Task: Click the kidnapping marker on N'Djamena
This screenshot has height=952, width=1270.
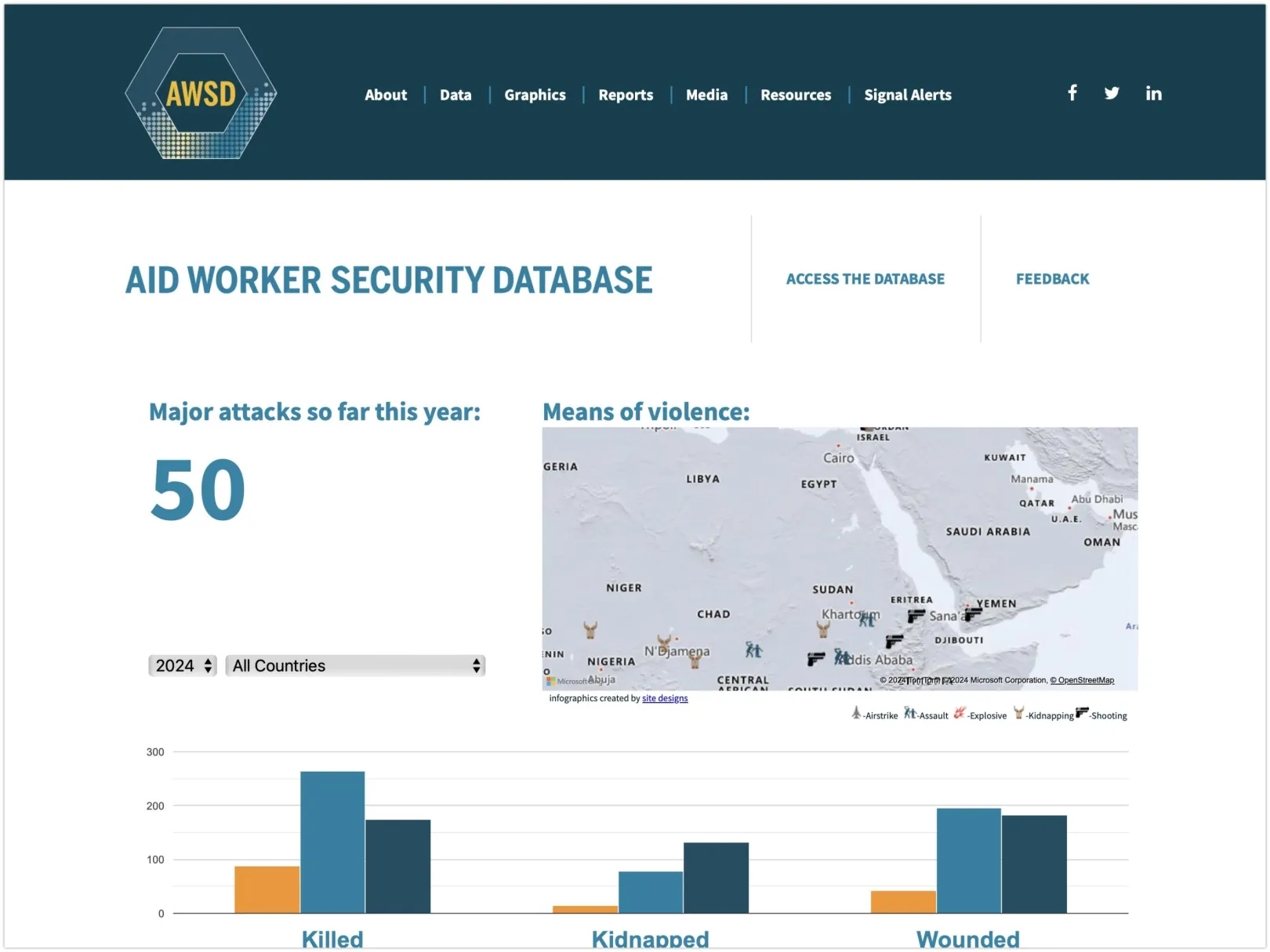Action: pos(665,643)
